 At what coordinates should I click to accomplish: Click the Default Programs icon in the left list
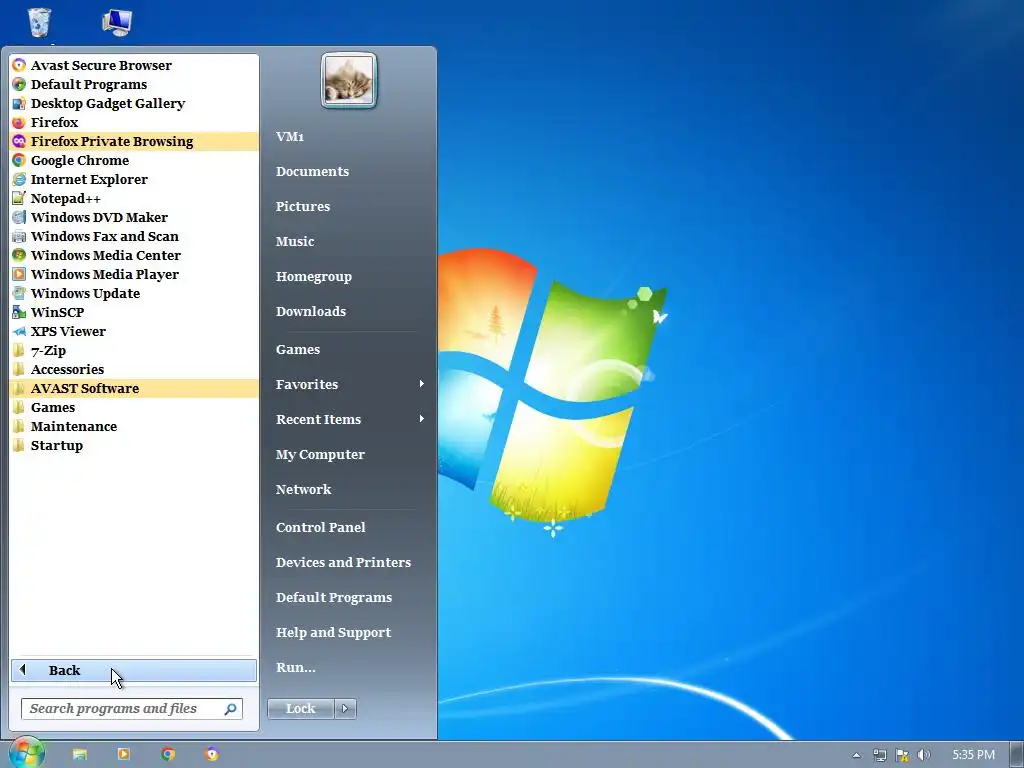(x=19, y=84)
